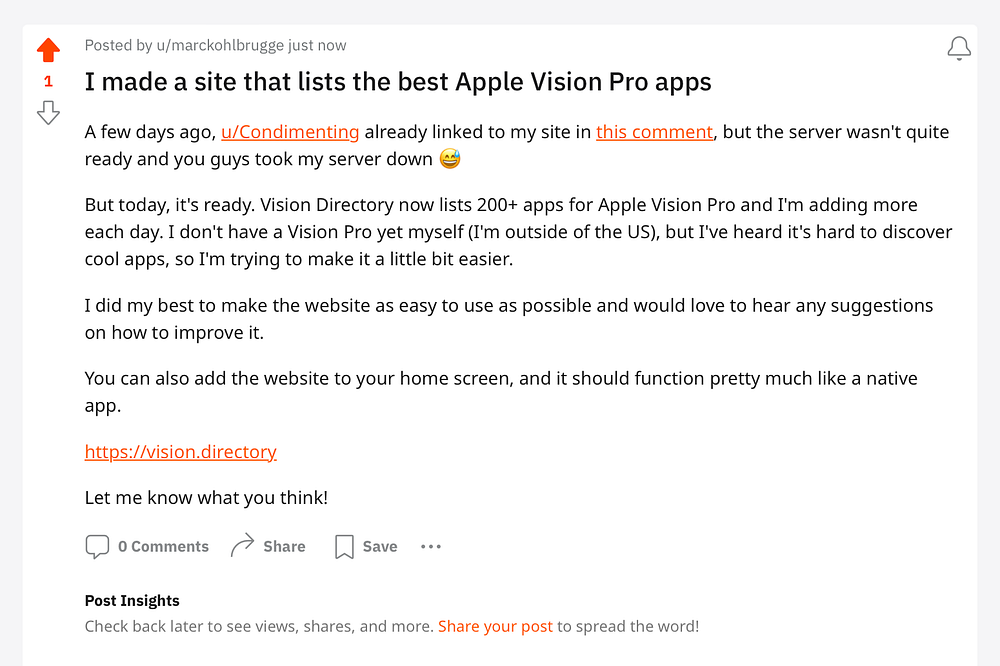Click the "0 Comments" label
The image size is (1000, 666).
pyautogui.click(x=163, y=547)
